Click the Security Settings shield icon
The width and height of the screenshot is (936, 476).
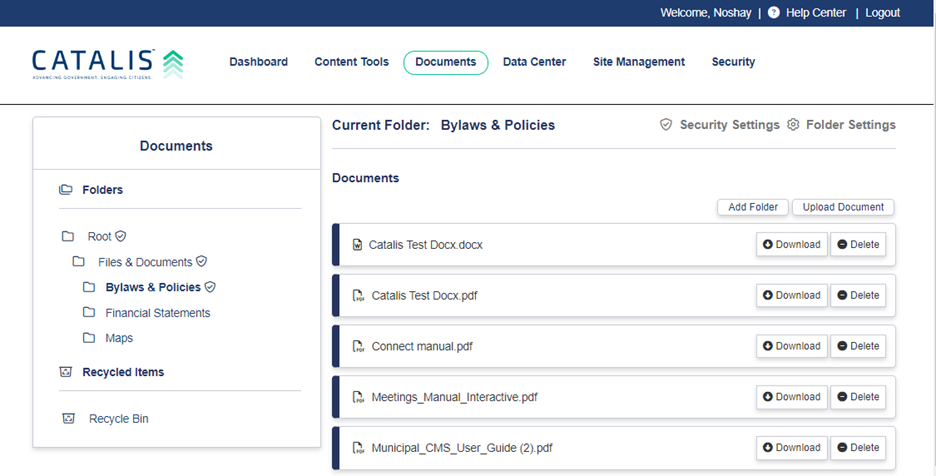pos(666,125)
